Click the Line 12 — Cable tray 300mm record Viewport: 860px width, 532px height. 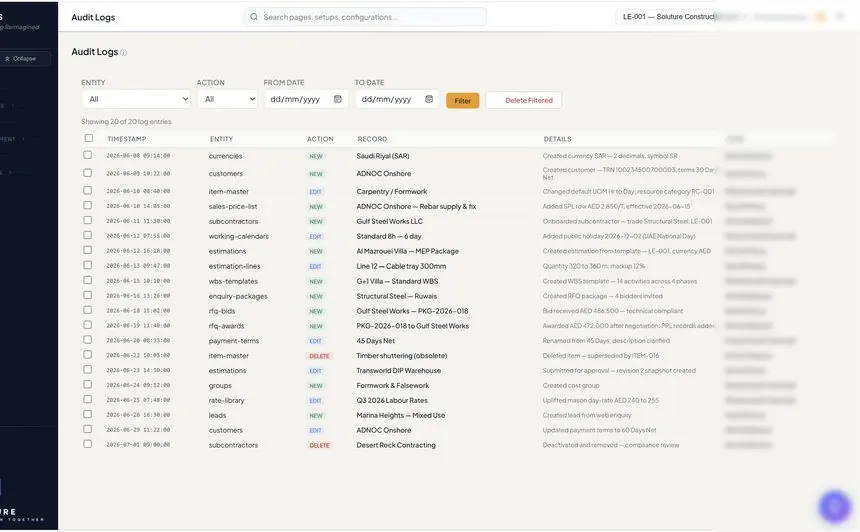[x=401, y=267]
